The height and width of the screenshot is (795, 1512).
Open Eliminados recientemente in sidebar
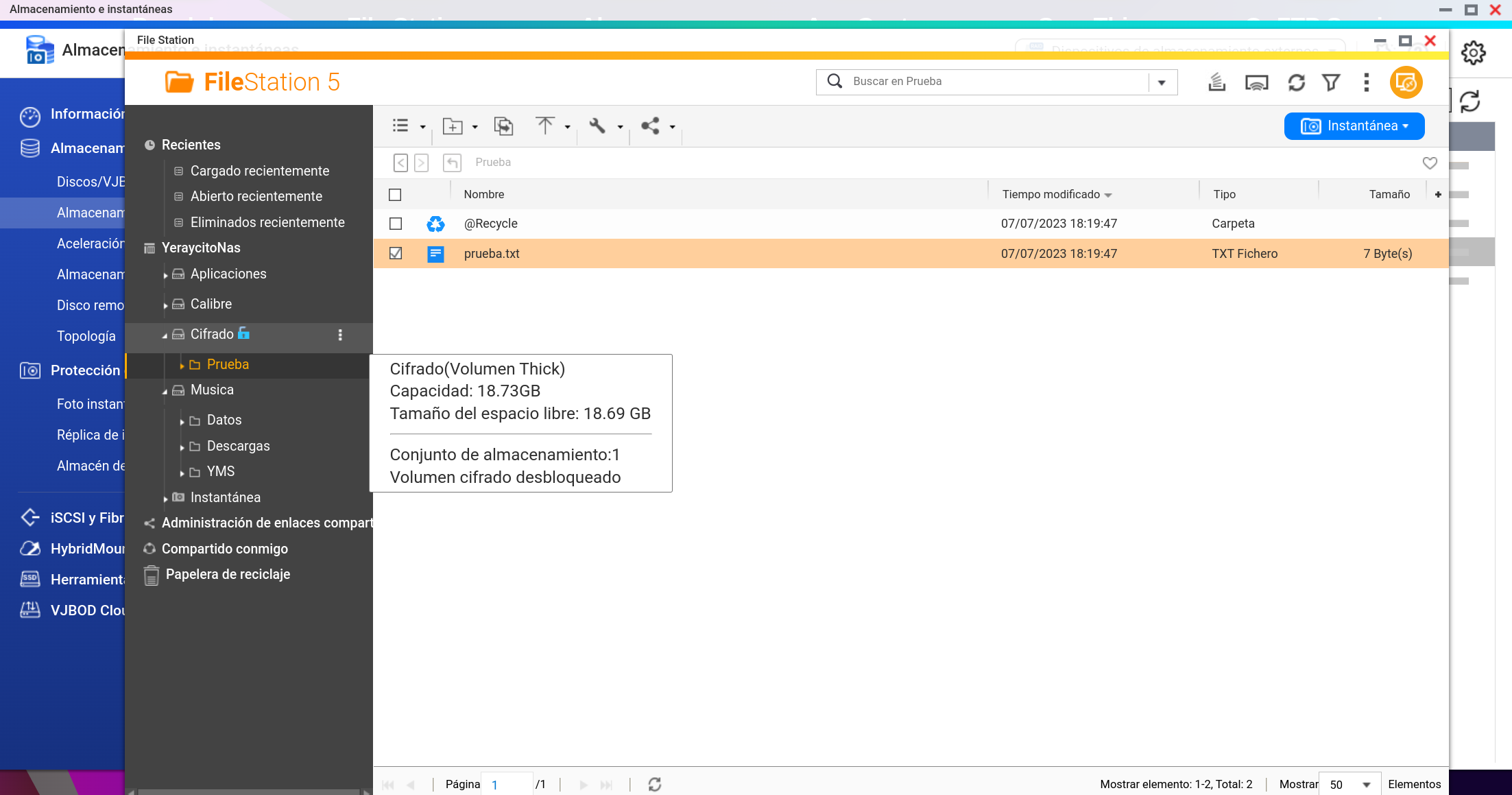pyautogui.click(x=267, y=222)
